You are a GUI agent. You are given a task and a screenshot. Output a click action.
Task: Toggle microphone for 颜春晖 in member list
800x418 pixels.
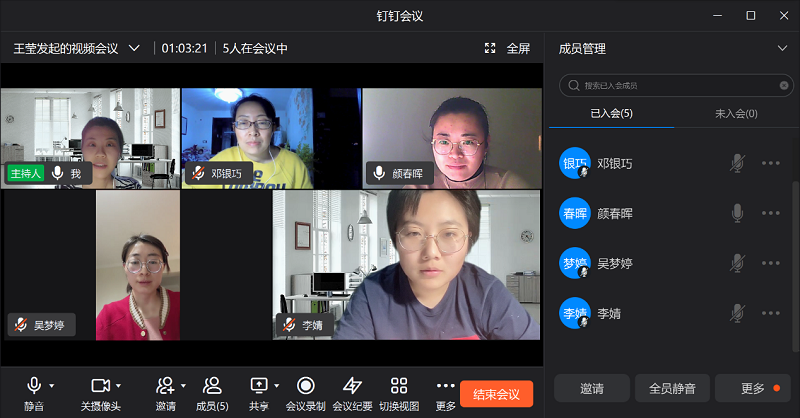(737, 213)
